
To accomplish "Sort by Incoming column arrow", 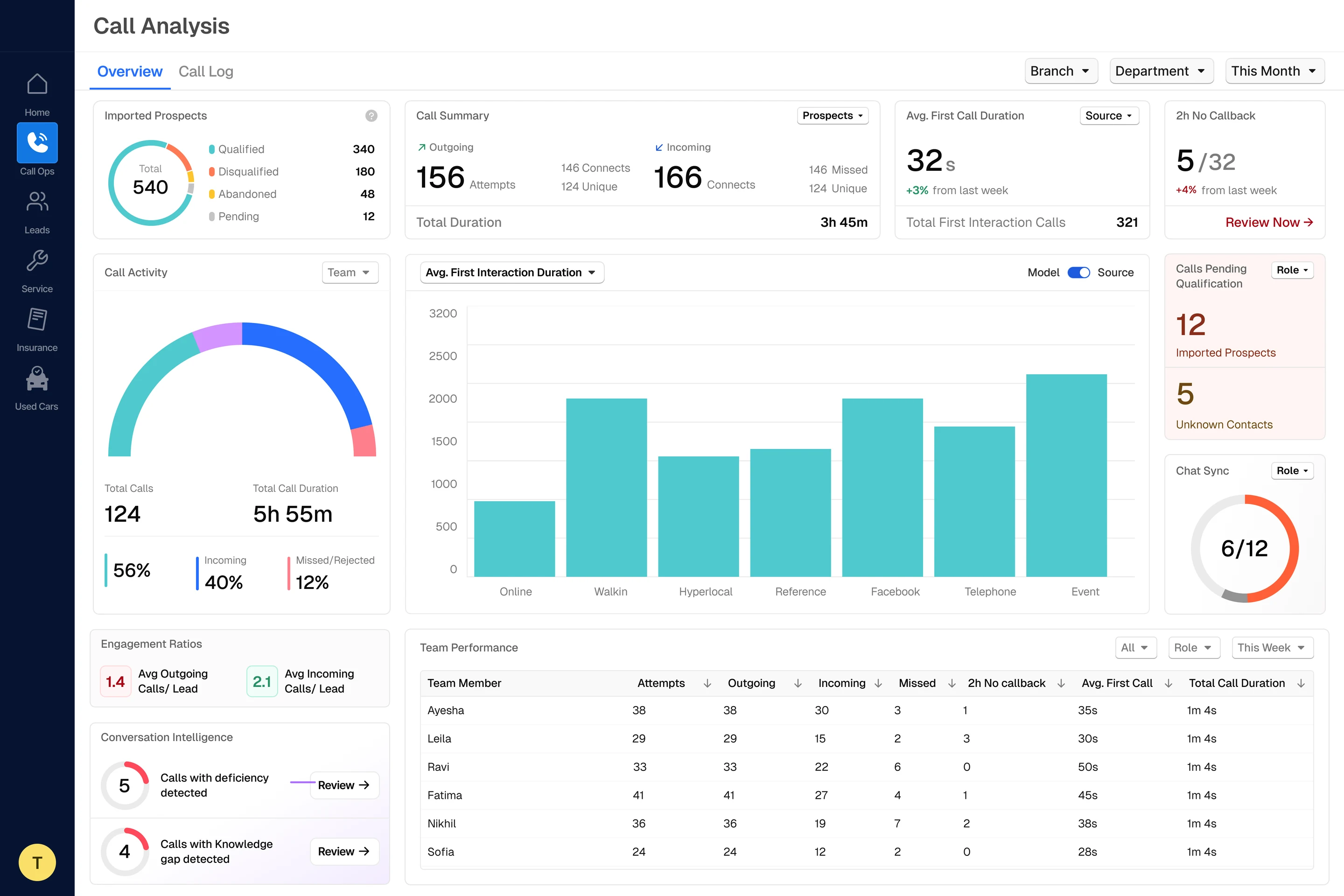I will point(878,683).
